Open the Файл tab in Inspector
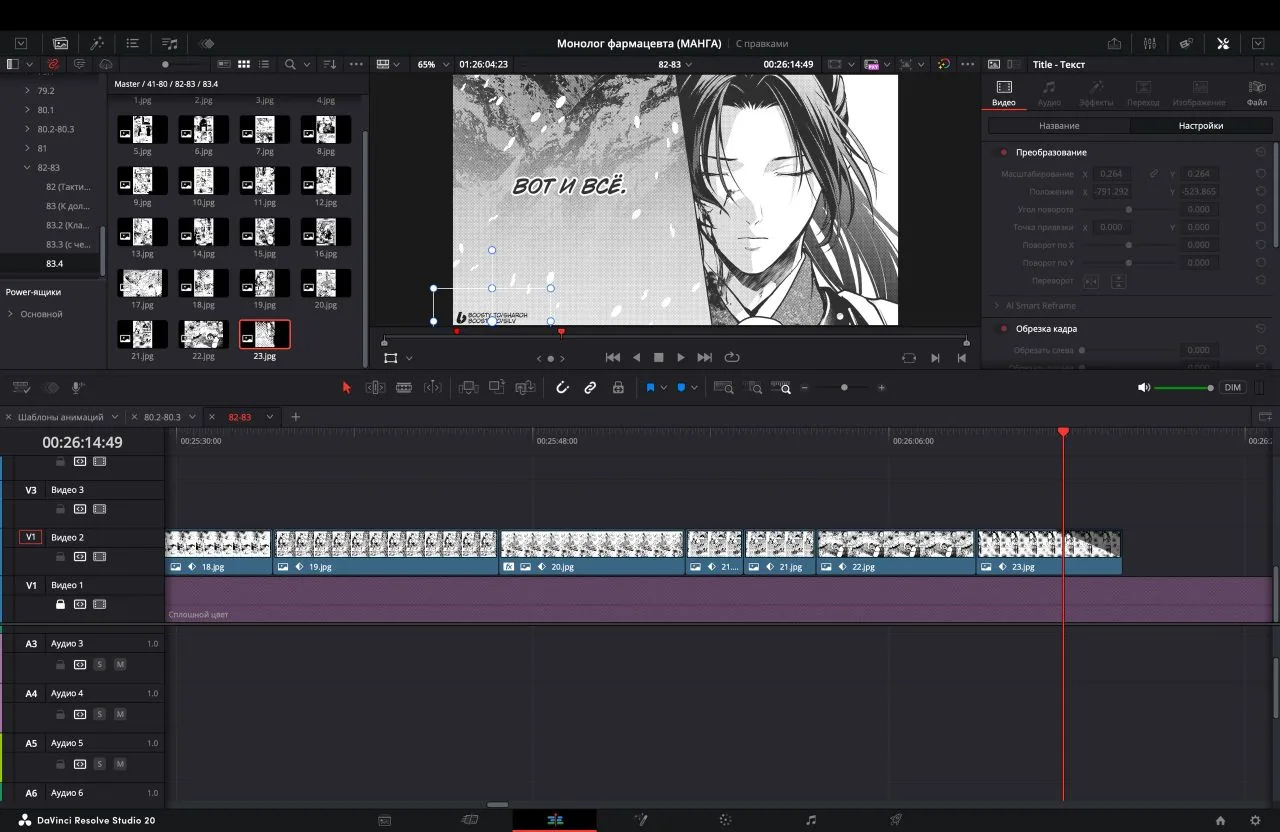The height and width of the screenshot is (832, 1280). pyautogui.click(x=1257, y=94)
